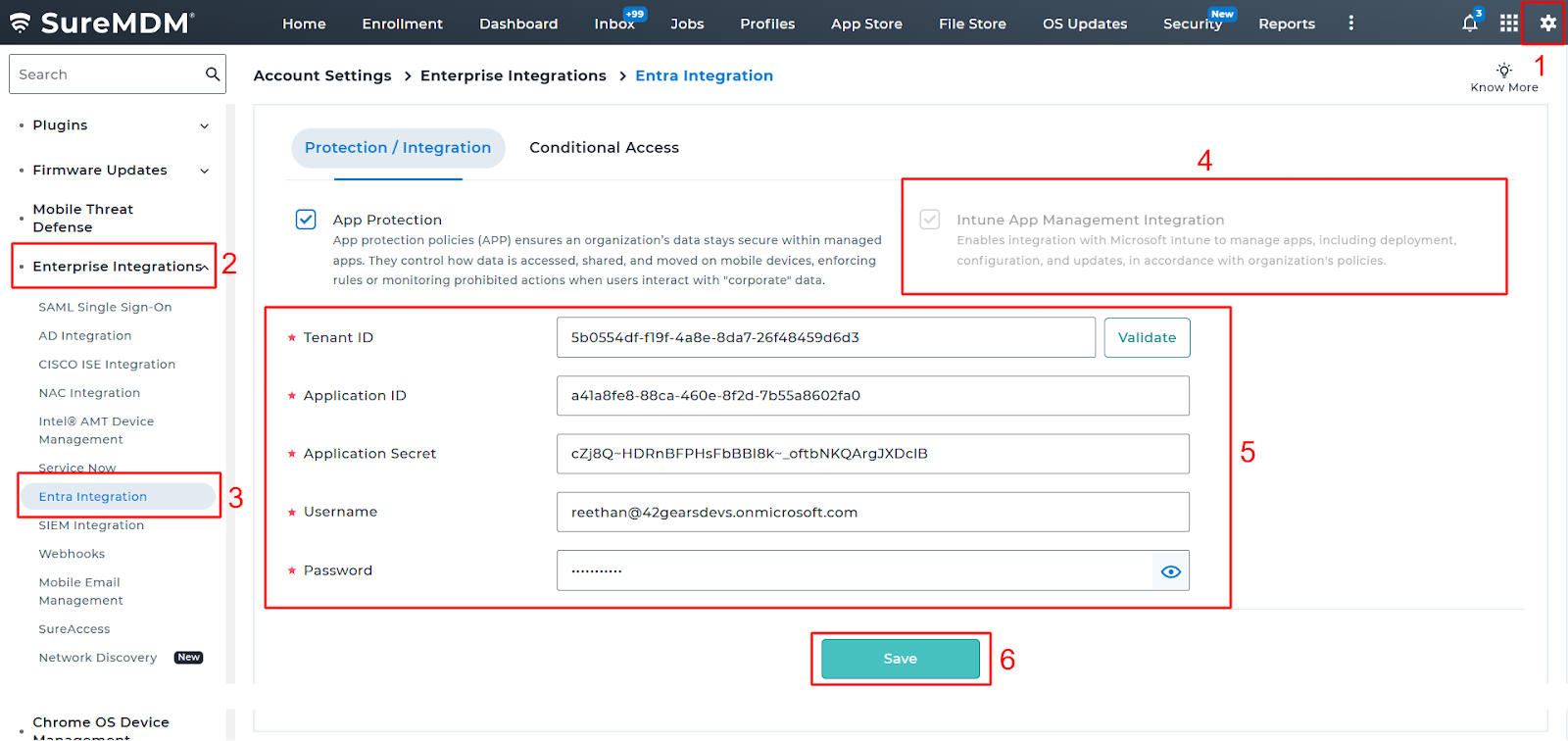Viewport: 1568px width, 741px height.
Task: Click the Save button
Action: [x=900, y=659]
